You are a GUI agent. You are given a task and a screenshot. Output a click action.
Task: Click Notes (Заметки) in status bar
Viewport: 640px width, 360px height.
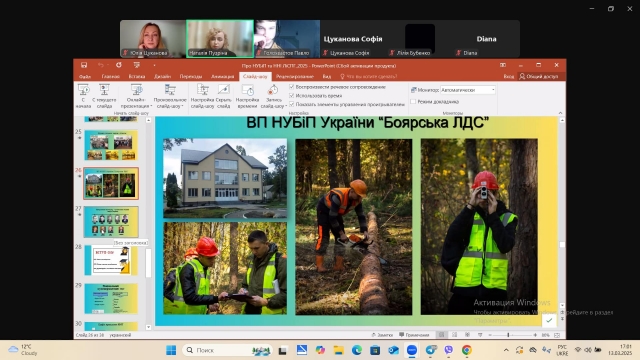click(x=382, y=335)
